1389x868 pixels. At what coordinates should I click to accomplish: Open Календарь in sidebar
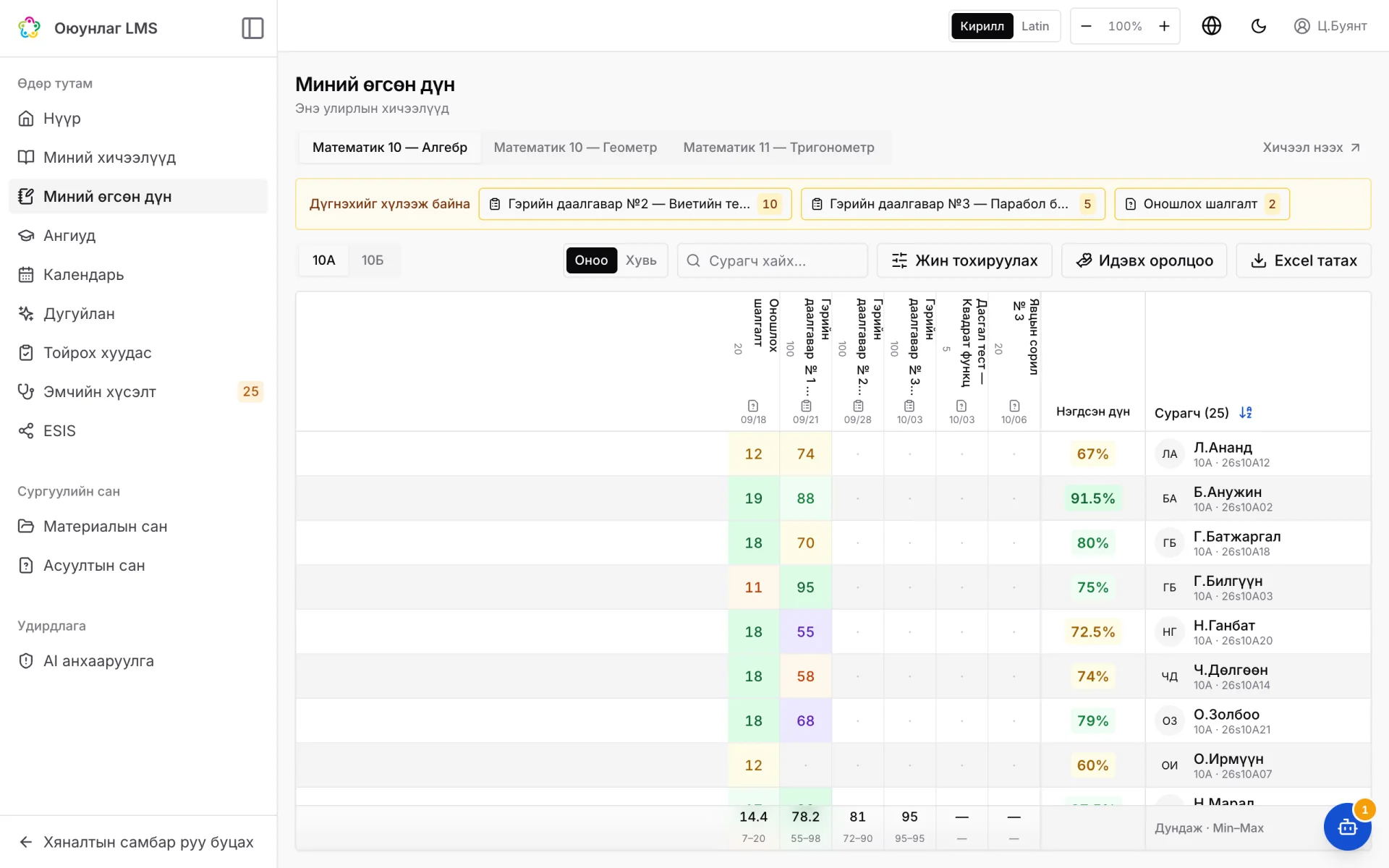(138, 275)
